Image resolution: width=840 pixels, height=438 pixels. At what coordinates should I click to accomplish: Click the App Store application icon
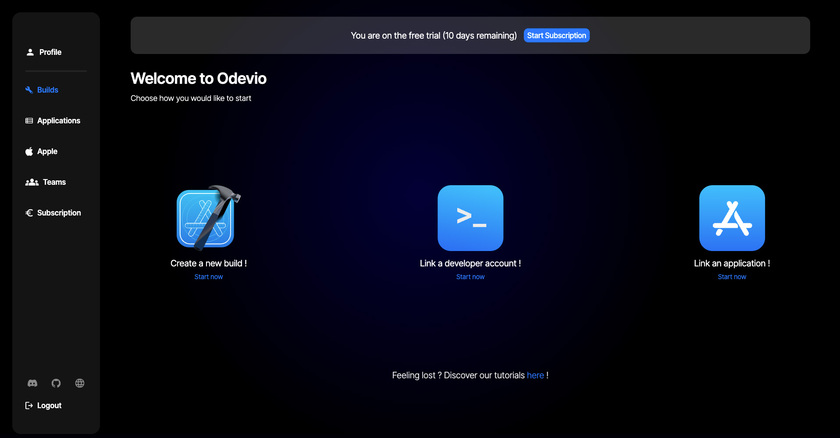pyautogui.click(x=732, y=218)
